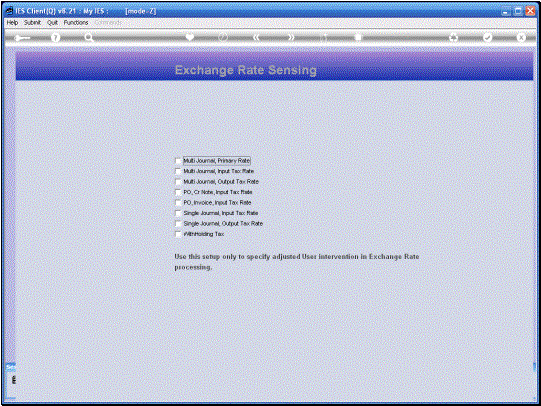Tick PO, Cr Note, Input Tax Rate
The image size is (541, 406).
tap(178, 192)
